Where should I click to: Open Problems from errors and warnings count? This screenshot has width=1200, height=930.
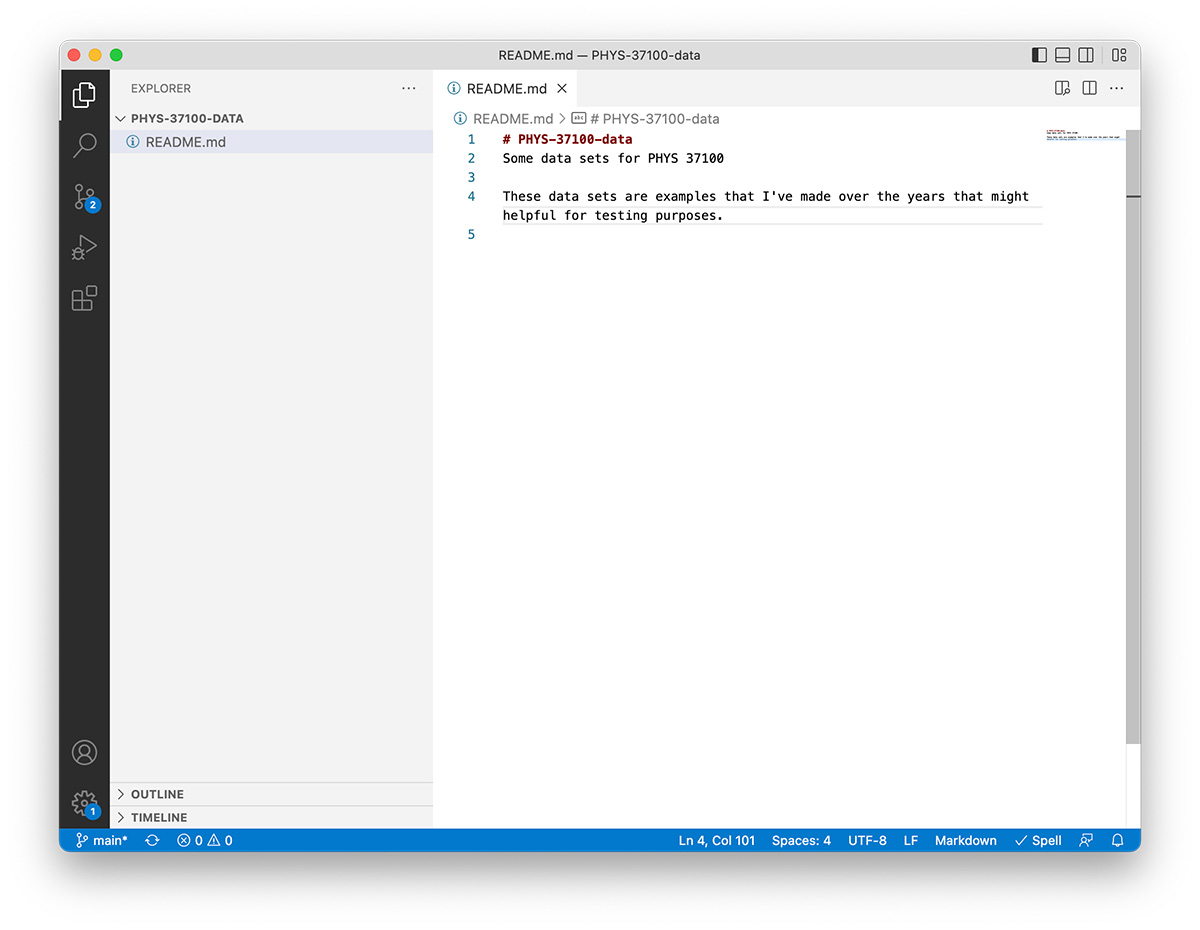[x=205, y=840]
